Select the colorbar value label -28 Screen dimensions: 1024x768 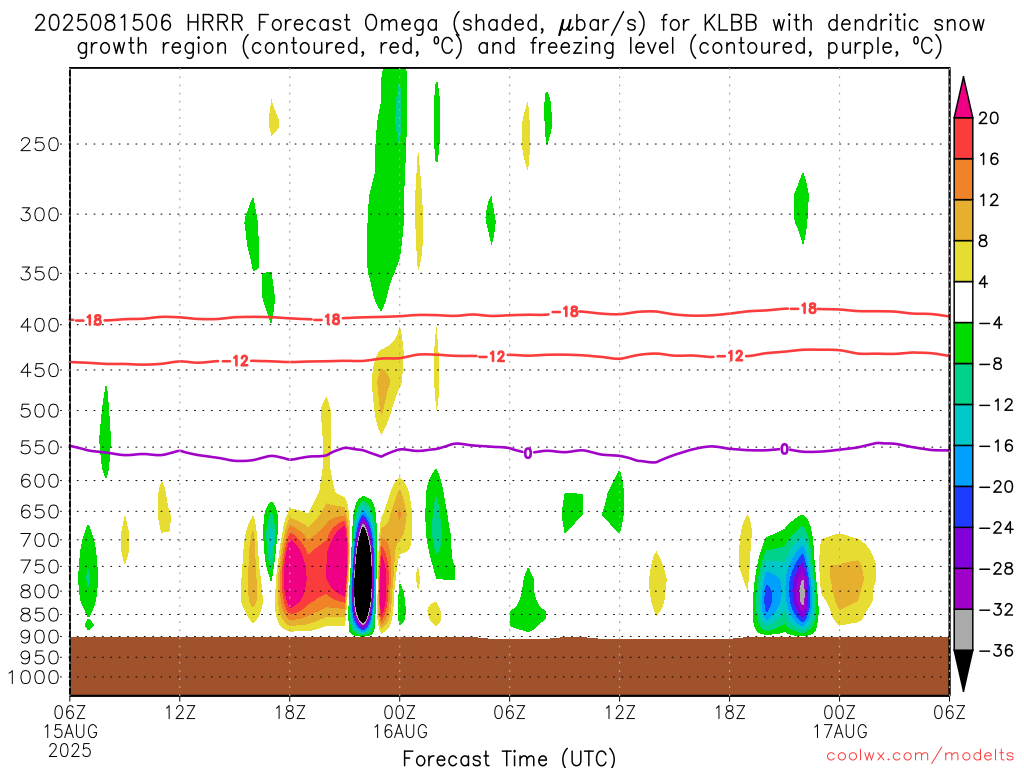click(996, 569)
